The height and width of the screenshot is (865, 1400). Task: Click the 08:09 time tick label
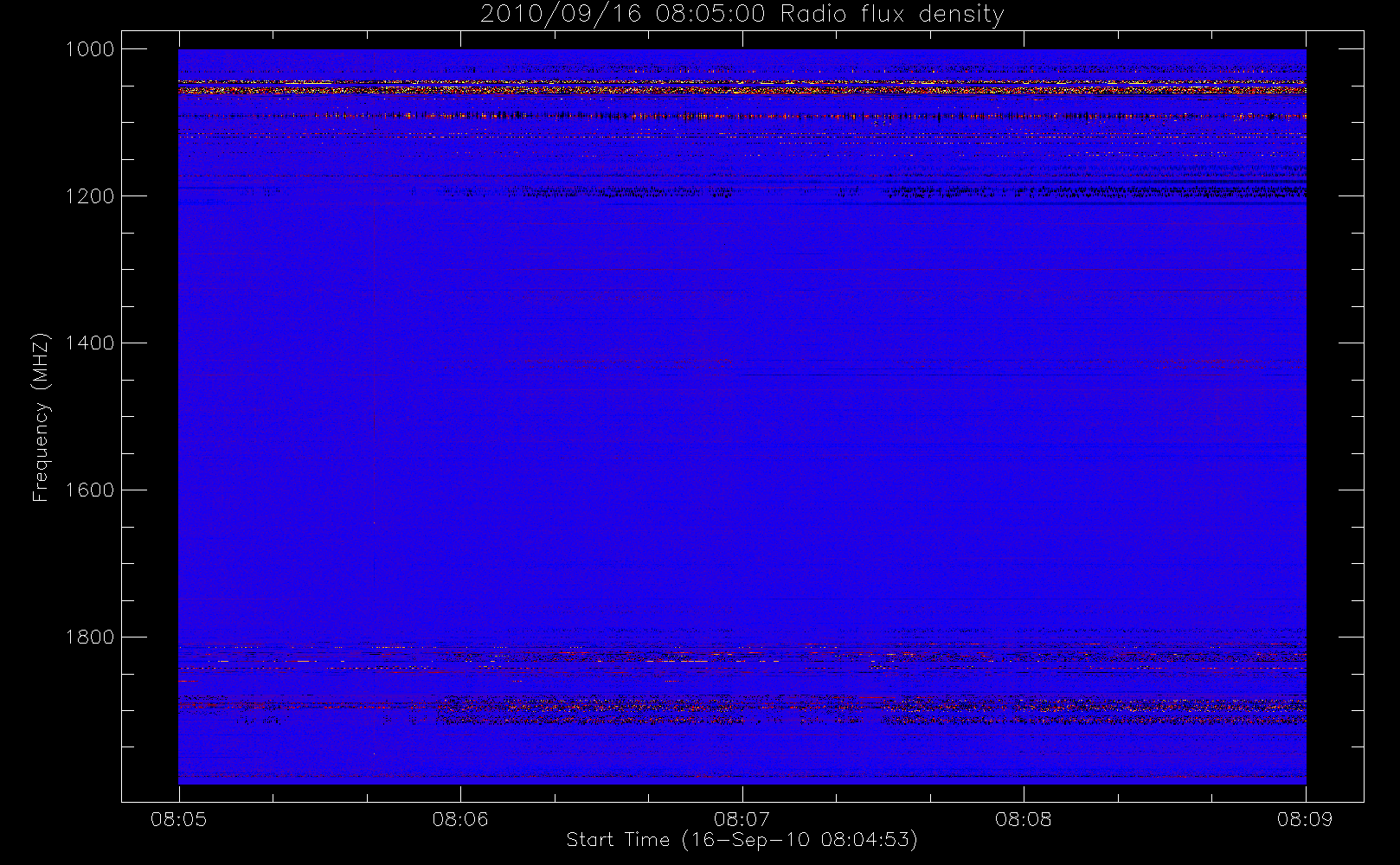(x=1305, y=819)
